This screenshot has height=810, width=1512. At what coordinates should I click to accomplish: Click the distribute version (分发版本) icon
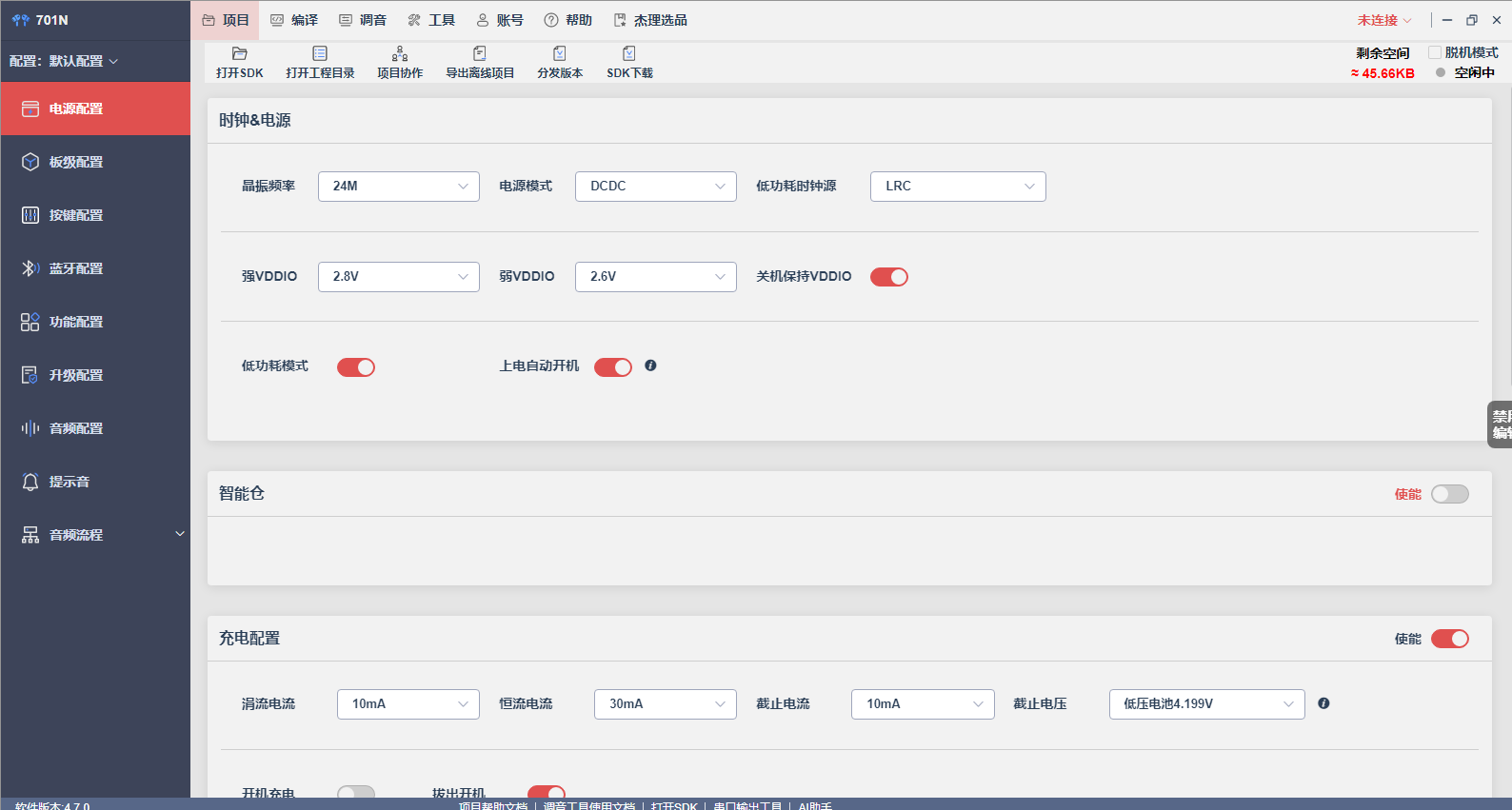tap(560, 54)
